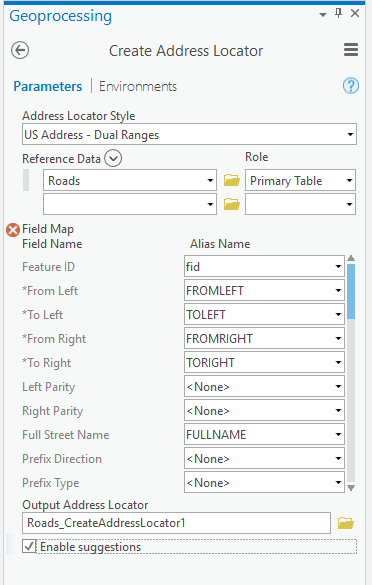Open the Left Parity alias dropdown
The width and height of the screenshot is (372, 585).
264,386
